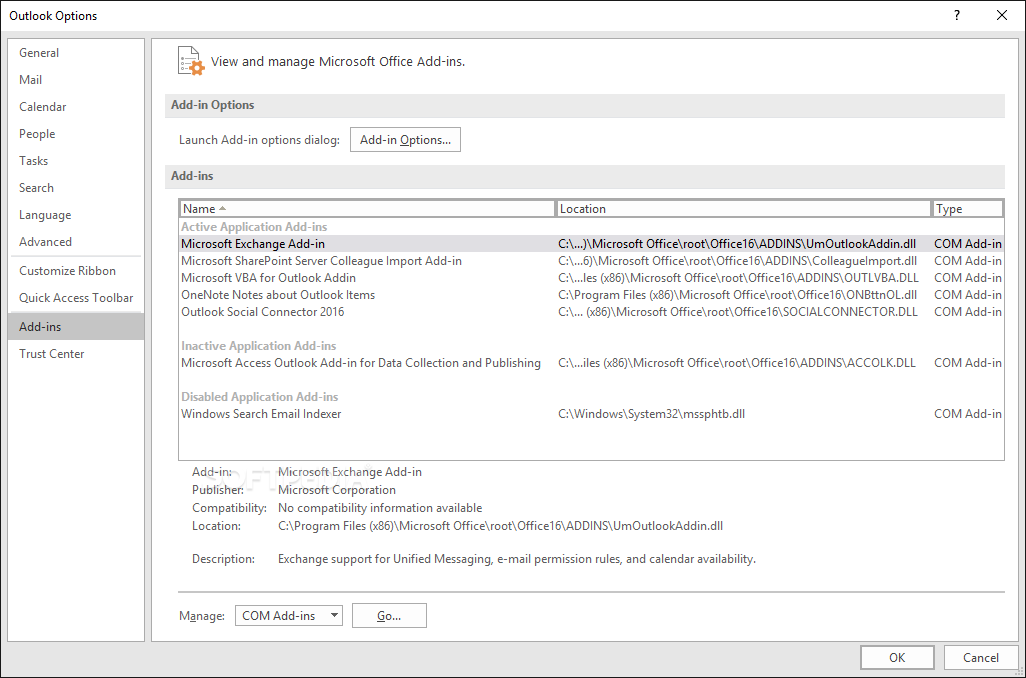Viewport: 1026px width, 678px height.
Task: Open Quick Access Toolbar settings
Action: pyautogui.click(x=76, y=298)
